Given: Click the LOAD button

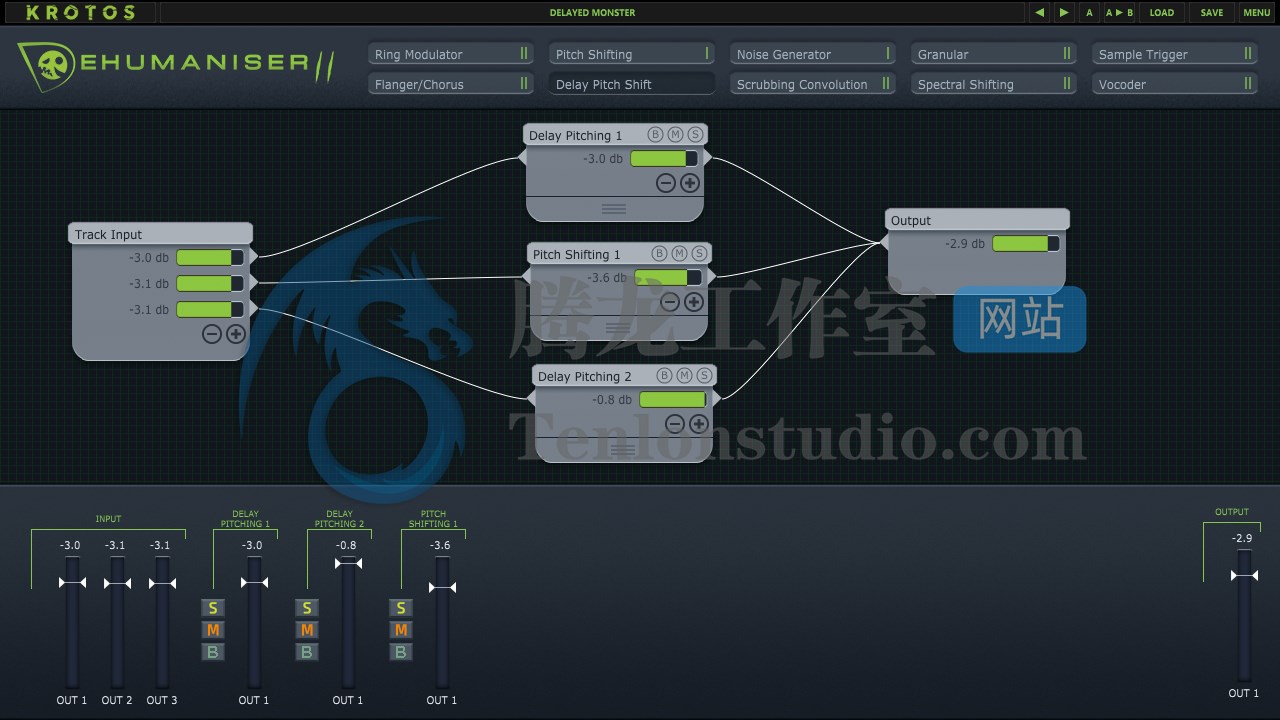Looking at the screenshot, I should 1162,13.
